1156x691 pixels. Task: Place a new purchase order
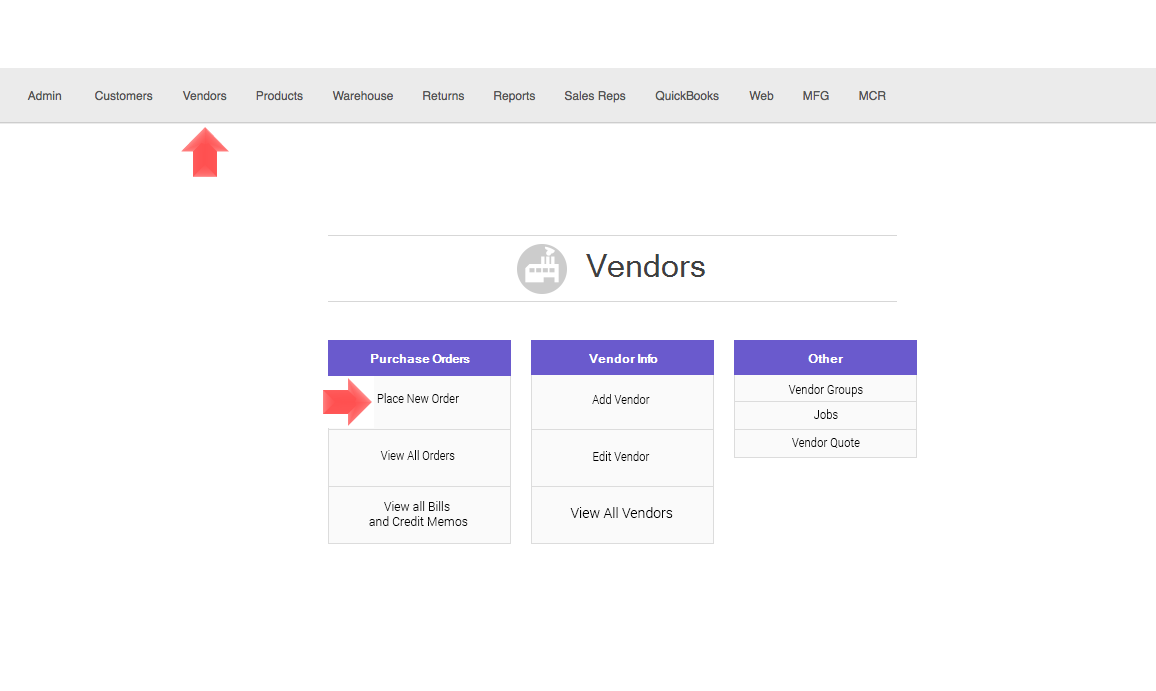(418, 399)
